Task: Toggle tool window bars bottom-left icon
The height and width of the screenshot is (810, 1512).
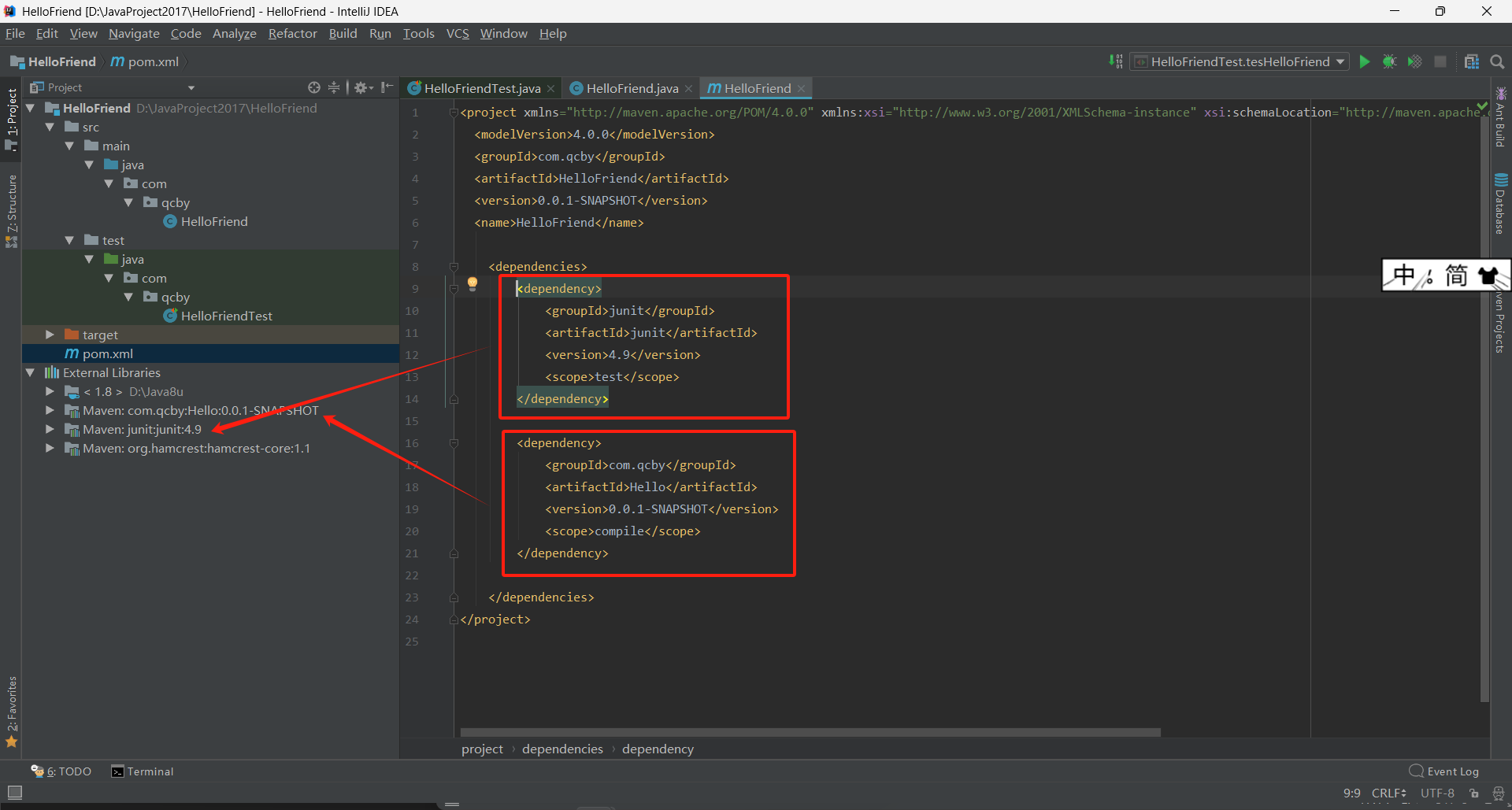Action: pyautogui.click(x=14, y=792)
